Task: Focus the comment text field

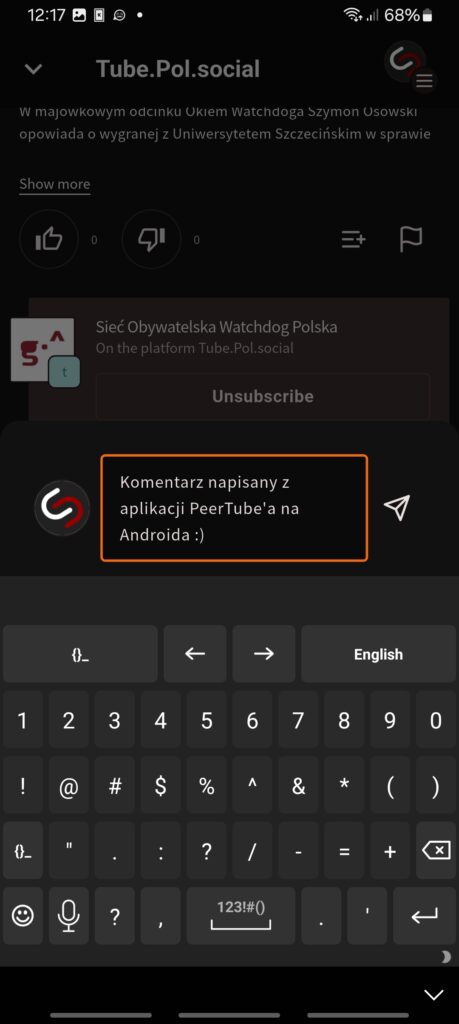Action: (234, 508)
